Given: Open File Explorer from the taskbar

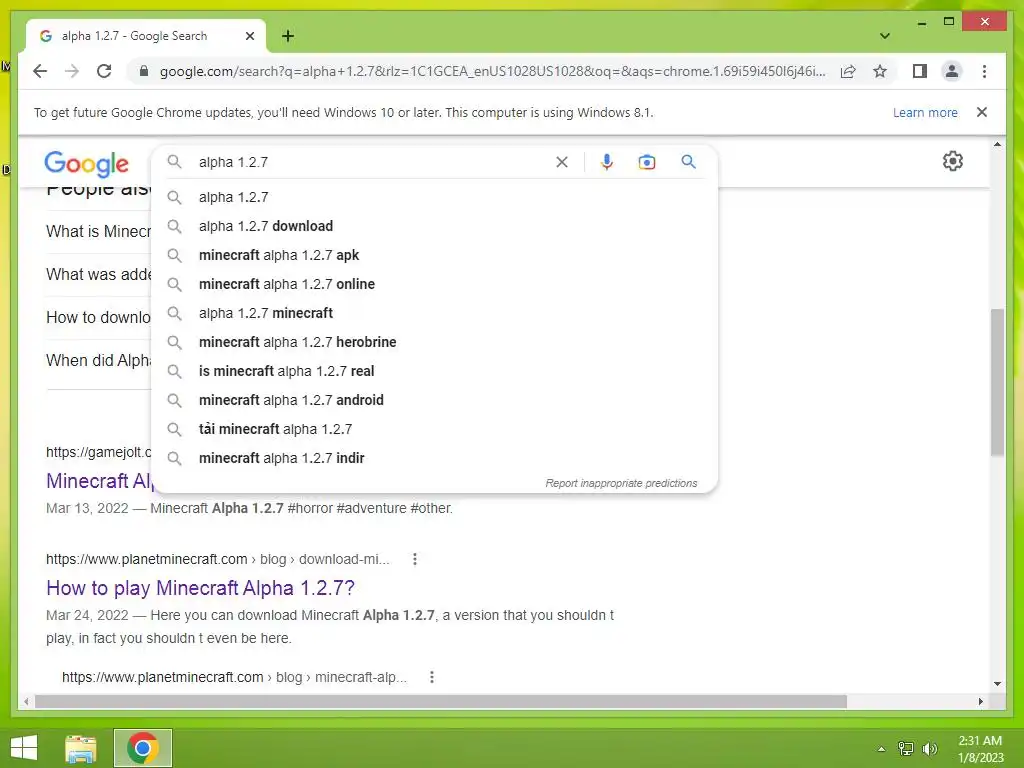Looking at the screenshot, I should point(81,748).
